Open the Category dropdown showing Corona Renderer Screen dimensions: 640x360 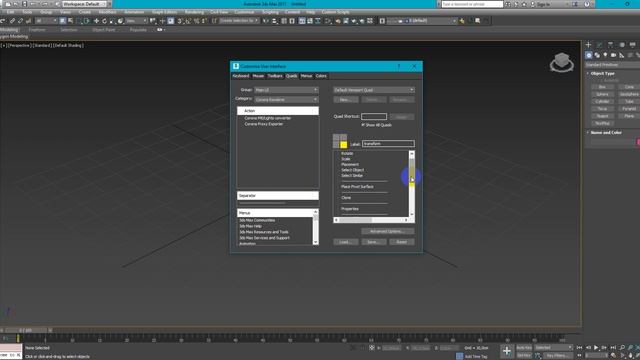click(x=286, y=100)
